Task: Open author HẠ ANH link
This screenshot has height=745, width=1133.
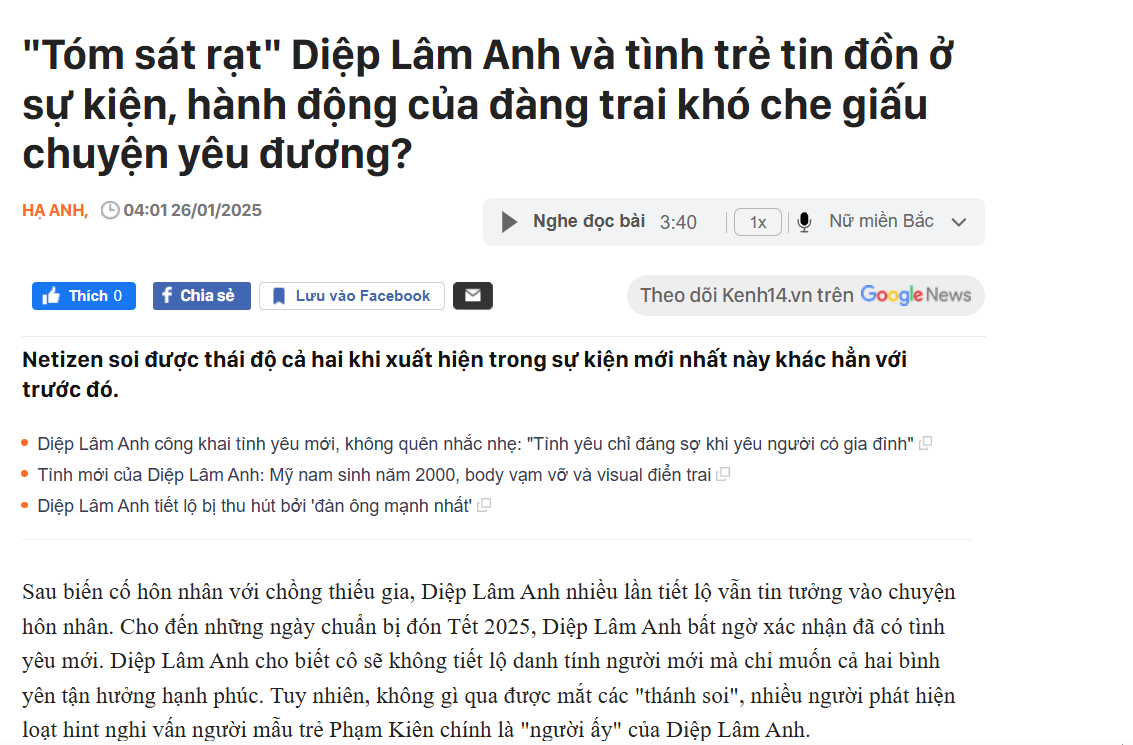Action: 55,210
